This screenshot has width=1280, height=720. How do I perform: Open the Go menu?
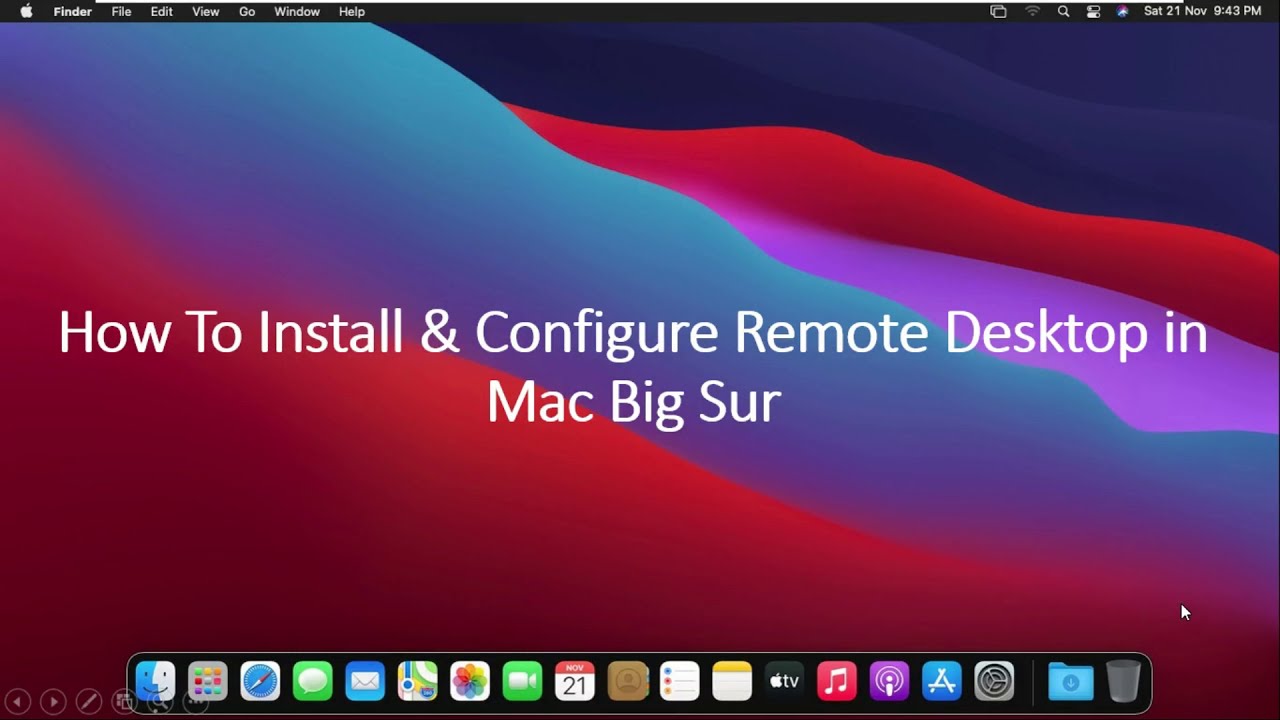247,11
